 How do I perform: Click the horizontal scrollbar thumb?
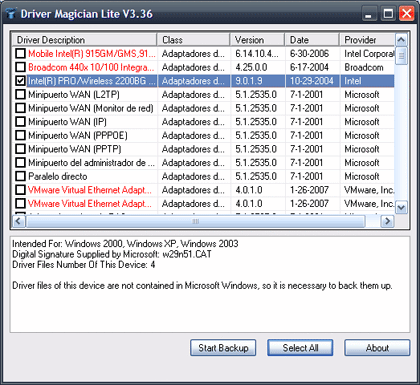click(x=196, y=221)
